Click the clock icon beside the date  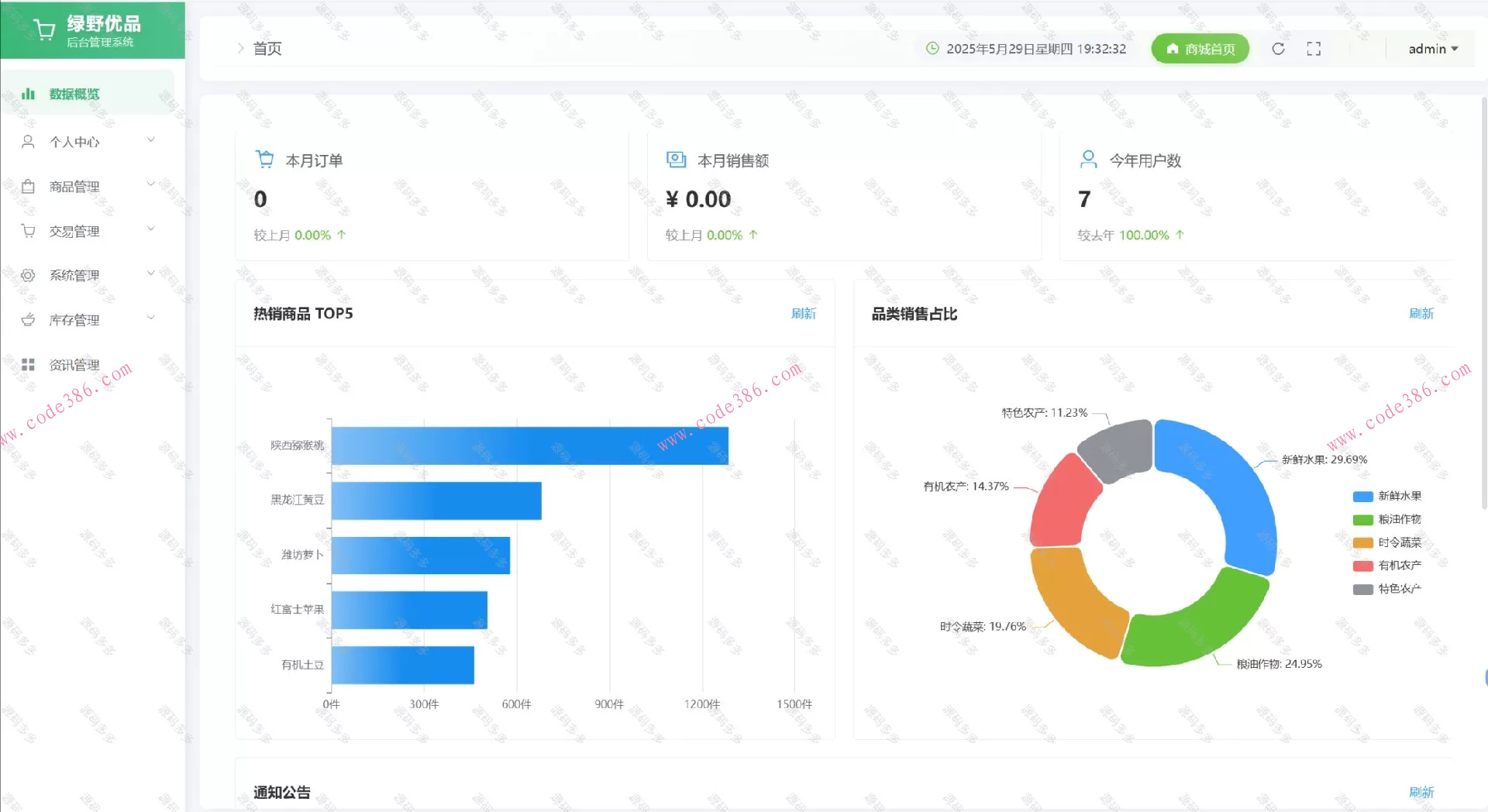pyautogui.click(x=932, y=49)
